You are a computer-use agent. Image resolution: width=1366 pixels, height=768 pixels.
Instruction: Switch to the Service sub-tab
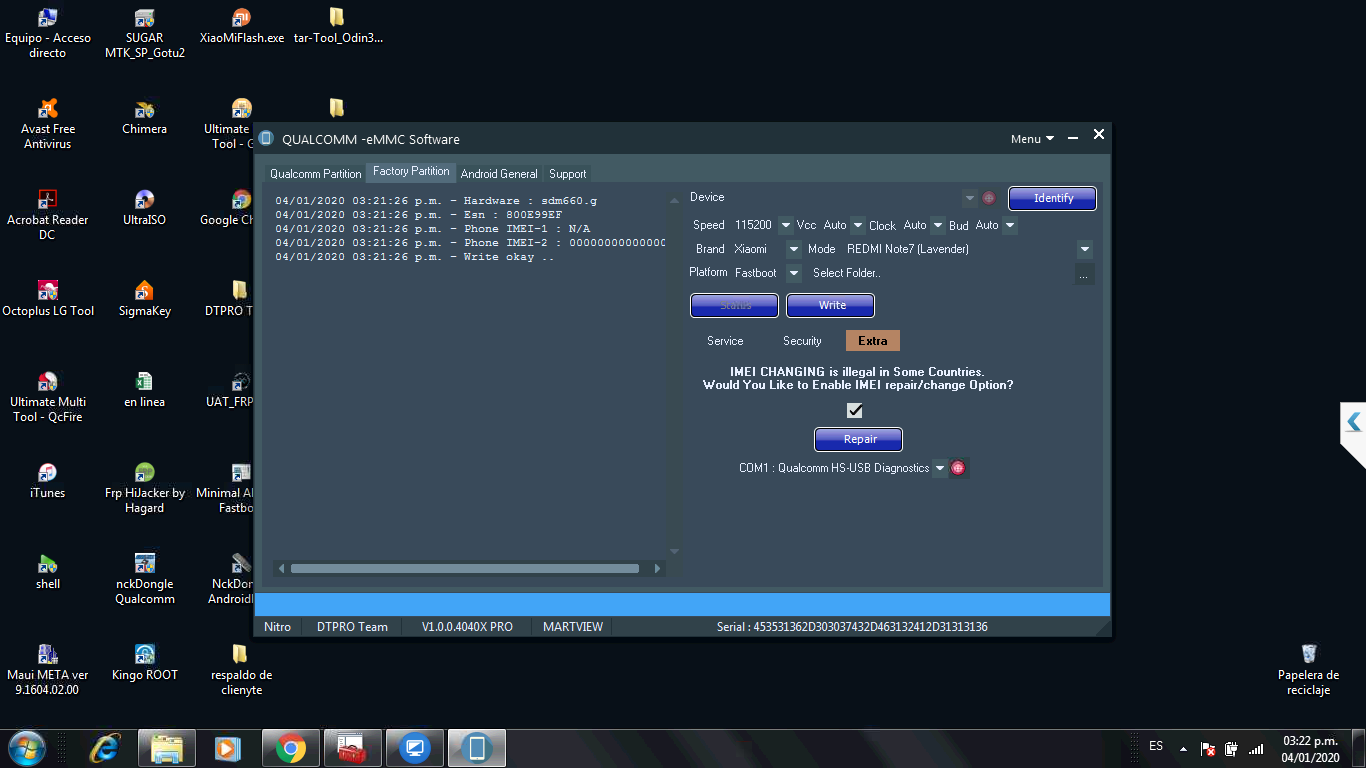(x=725, y=341)
